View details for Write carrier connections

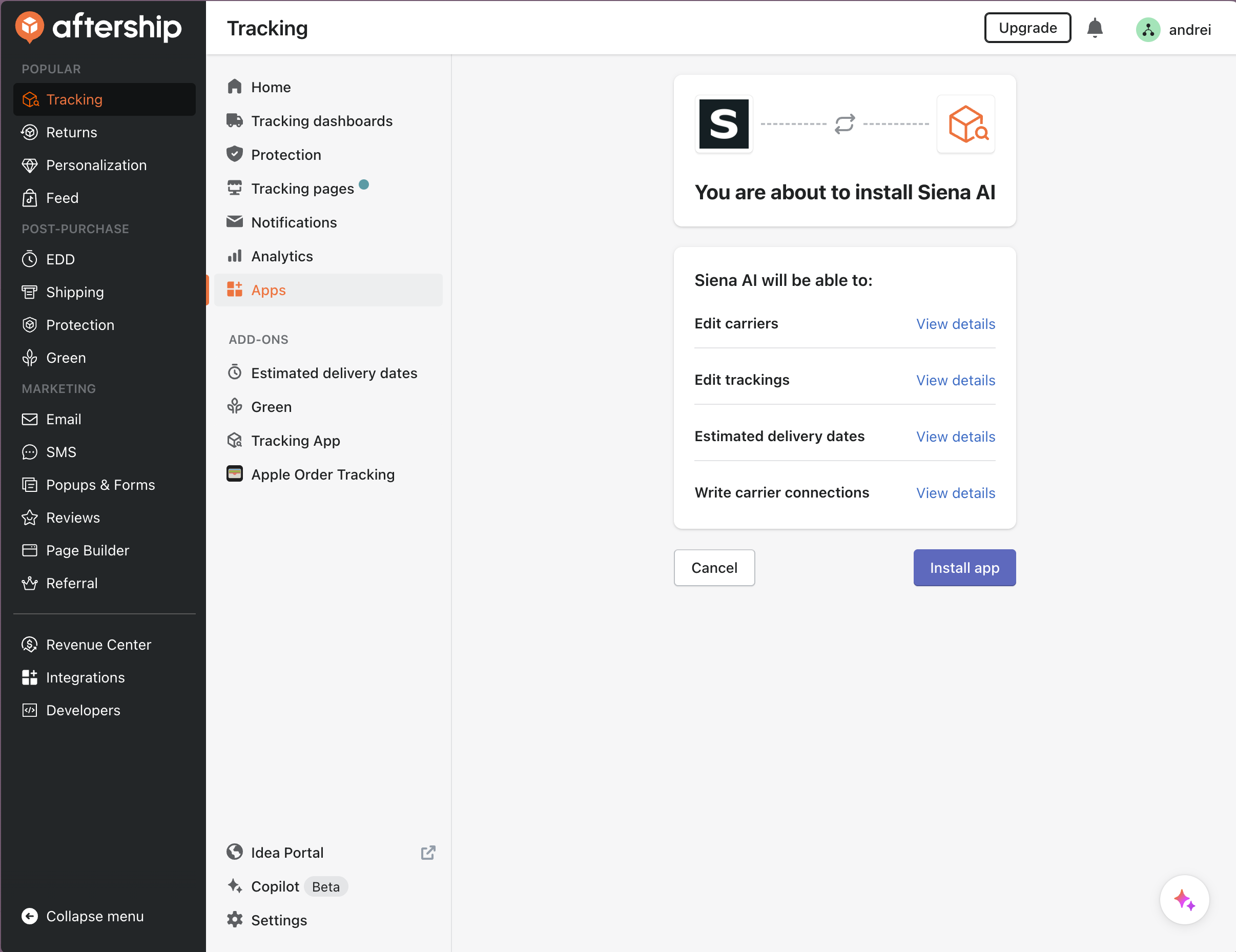pyautogui.click(x=955, y=492)
